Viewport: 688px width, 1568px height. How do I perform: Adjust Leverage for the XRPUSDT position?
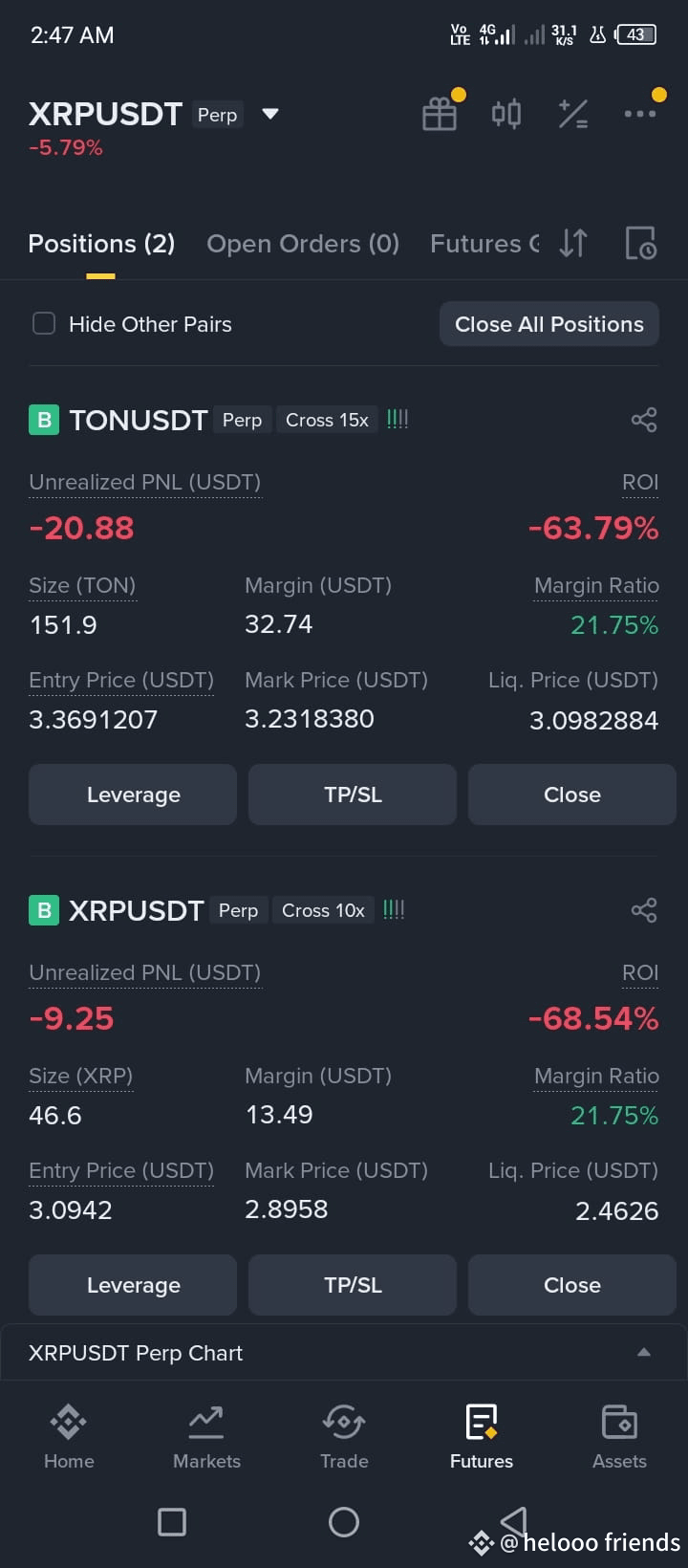133,1285
